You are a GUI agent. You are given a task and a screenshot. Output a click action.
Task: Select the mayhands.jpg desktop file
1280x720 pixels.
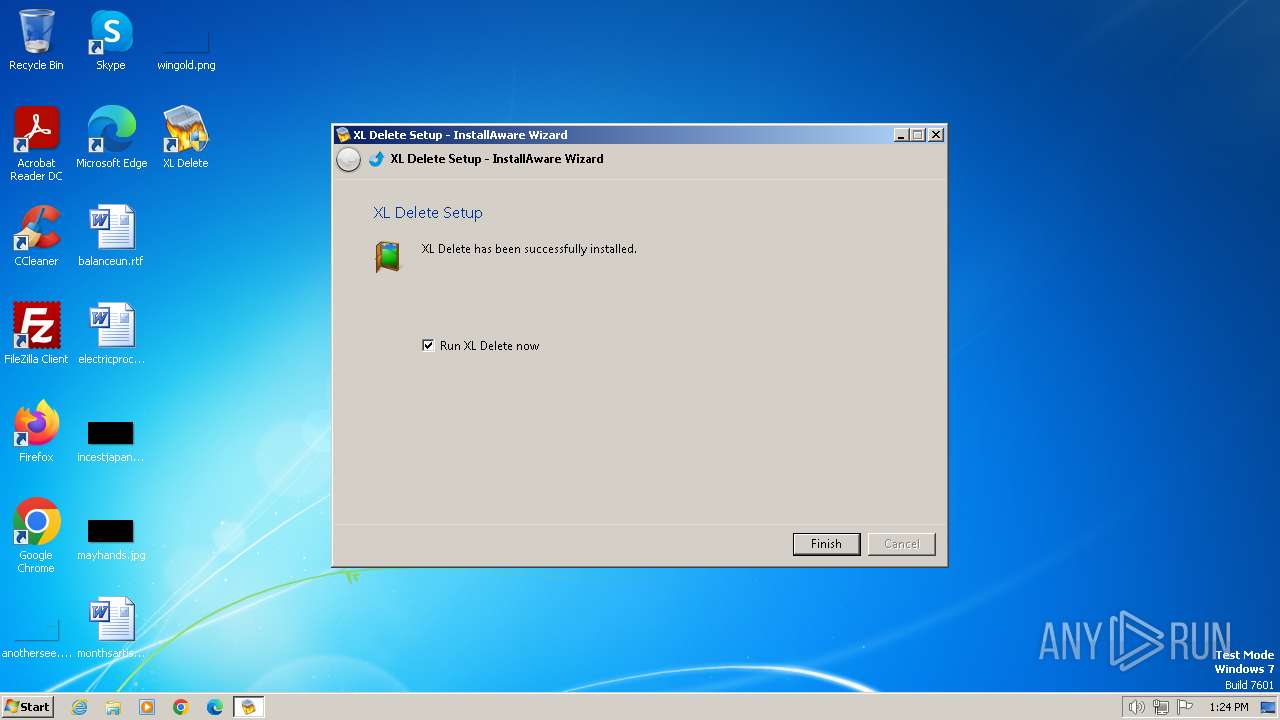coord(111,539)
